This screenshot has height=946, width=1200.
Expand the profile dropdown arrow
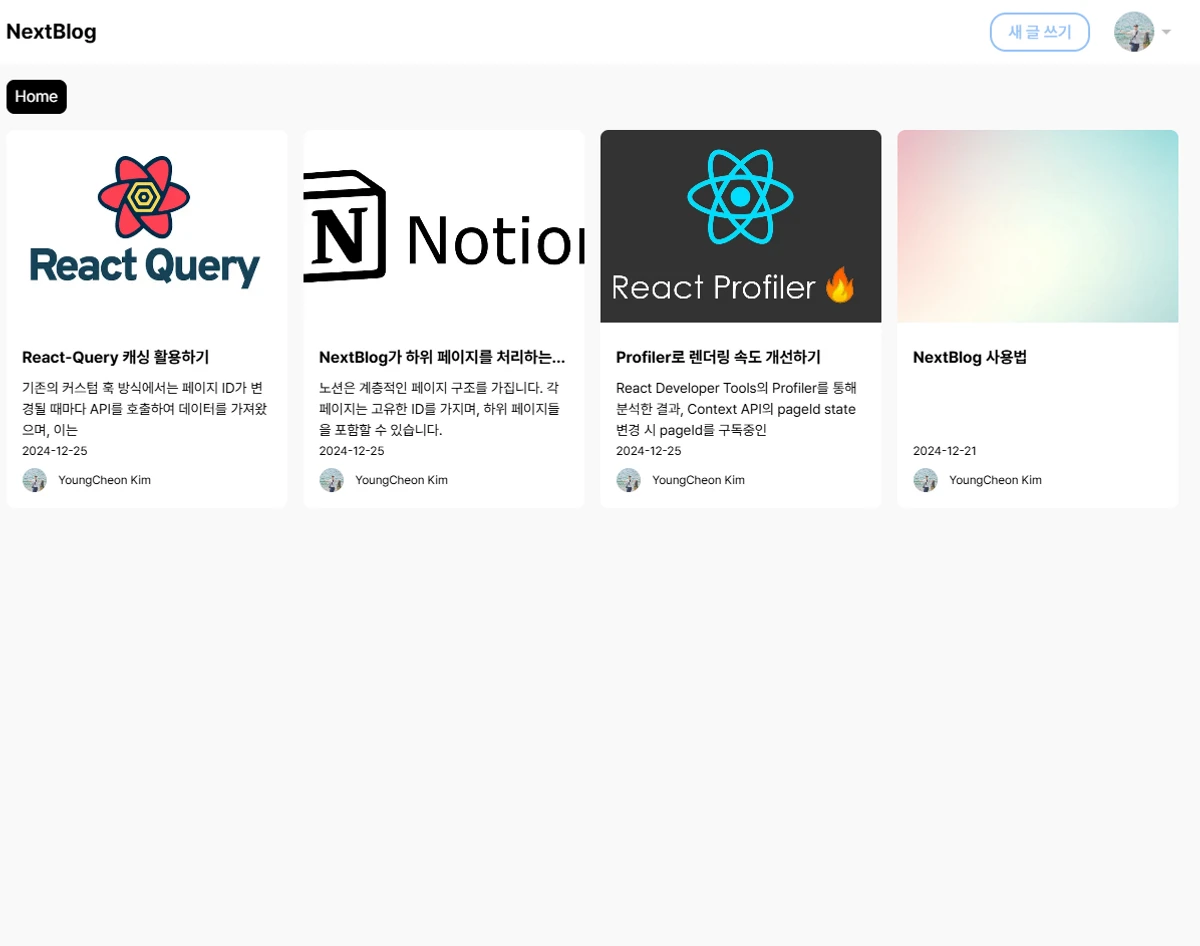point(1166,32)
